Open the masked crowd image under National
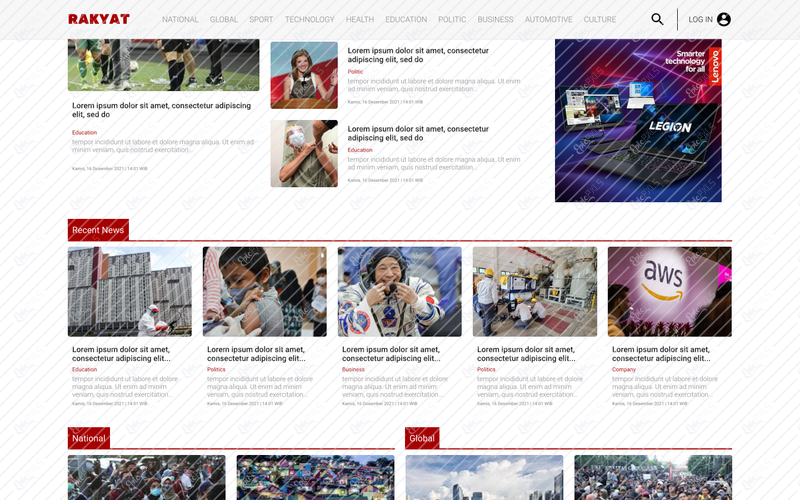 [146, 478]
